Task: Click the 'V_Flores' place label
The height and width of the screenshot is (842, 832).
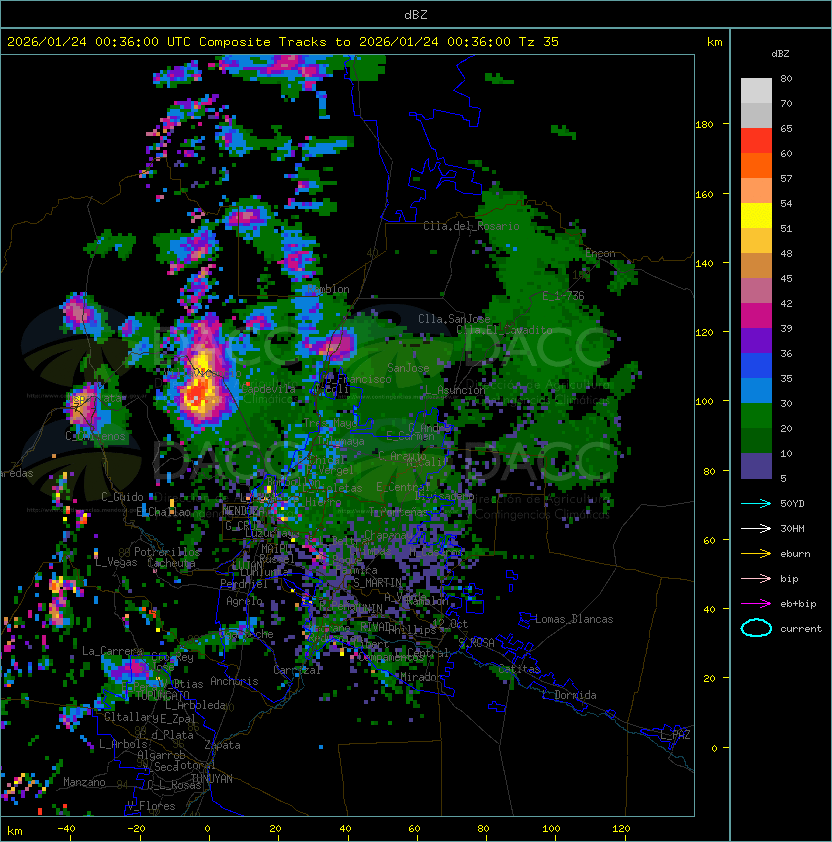Action: (151, 806)
